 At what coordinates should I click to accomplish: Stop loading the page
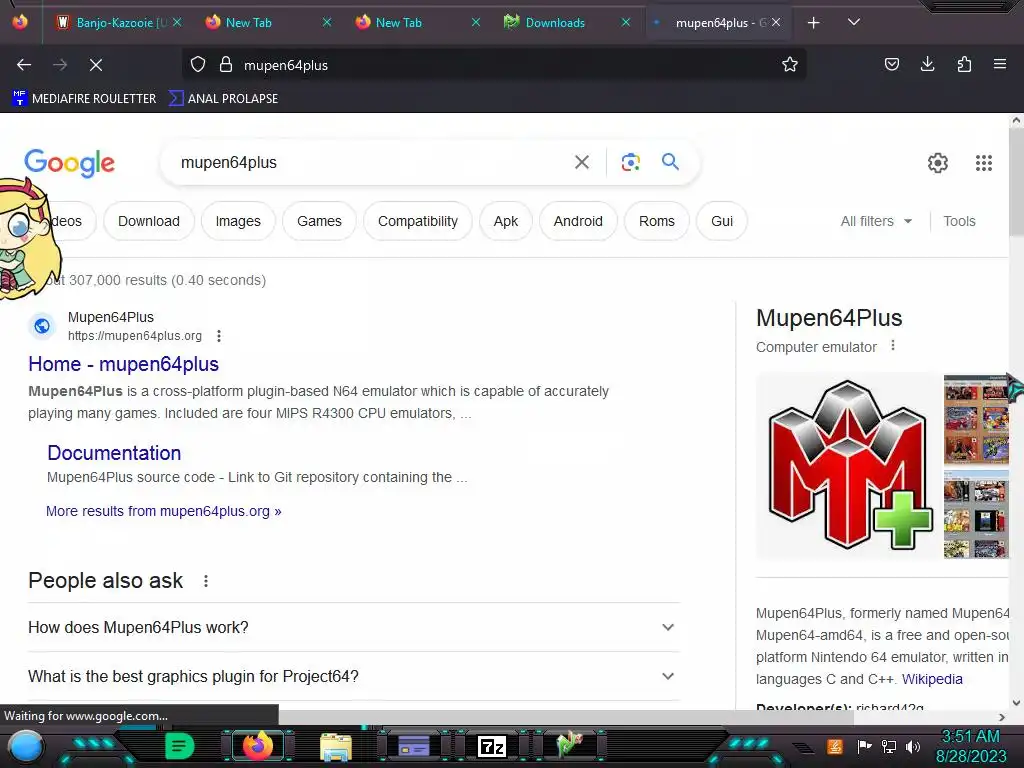click(96, 65)
